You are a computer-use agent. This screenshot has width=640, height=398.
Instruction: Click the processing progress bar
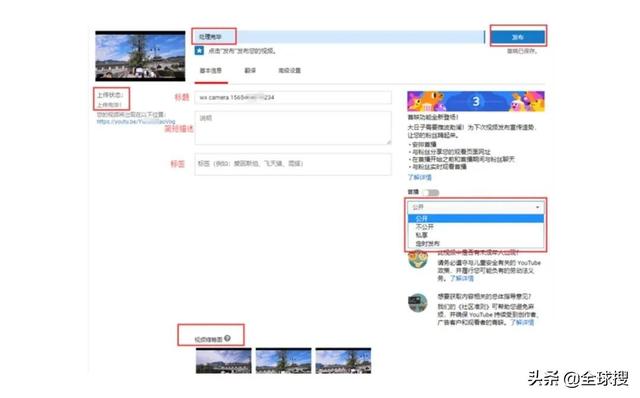point(338,37)
